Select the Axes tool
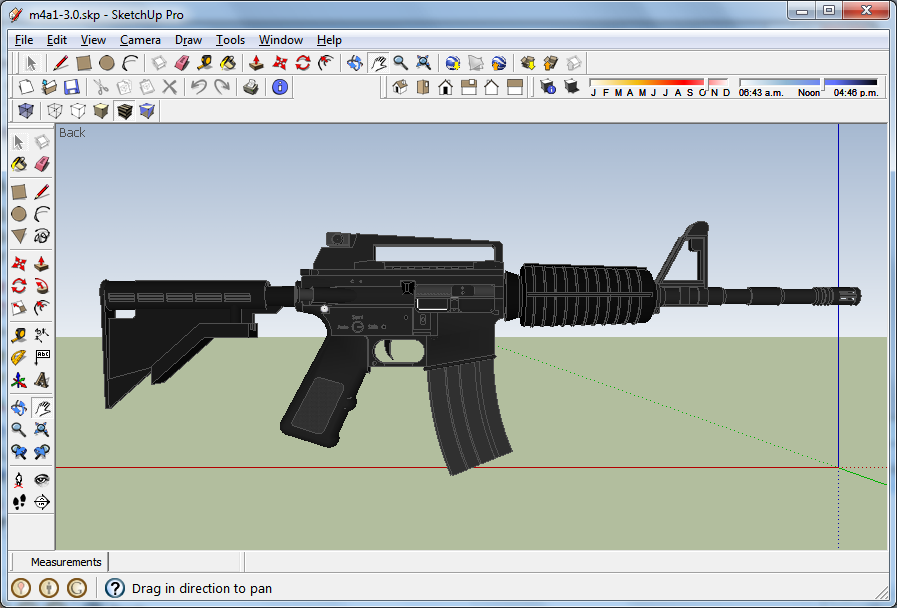Viewport: 897px width, 608px height. pyautogui.click(x=19, y=380)
